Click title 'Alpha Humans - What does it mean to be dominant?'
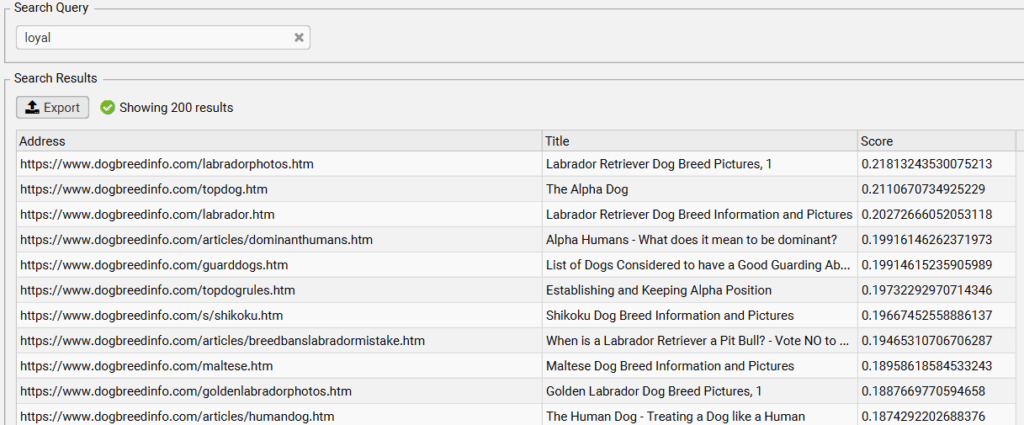Image resolution: width=1024 pixels, height=425 pixels. click(x=692, y=240)
